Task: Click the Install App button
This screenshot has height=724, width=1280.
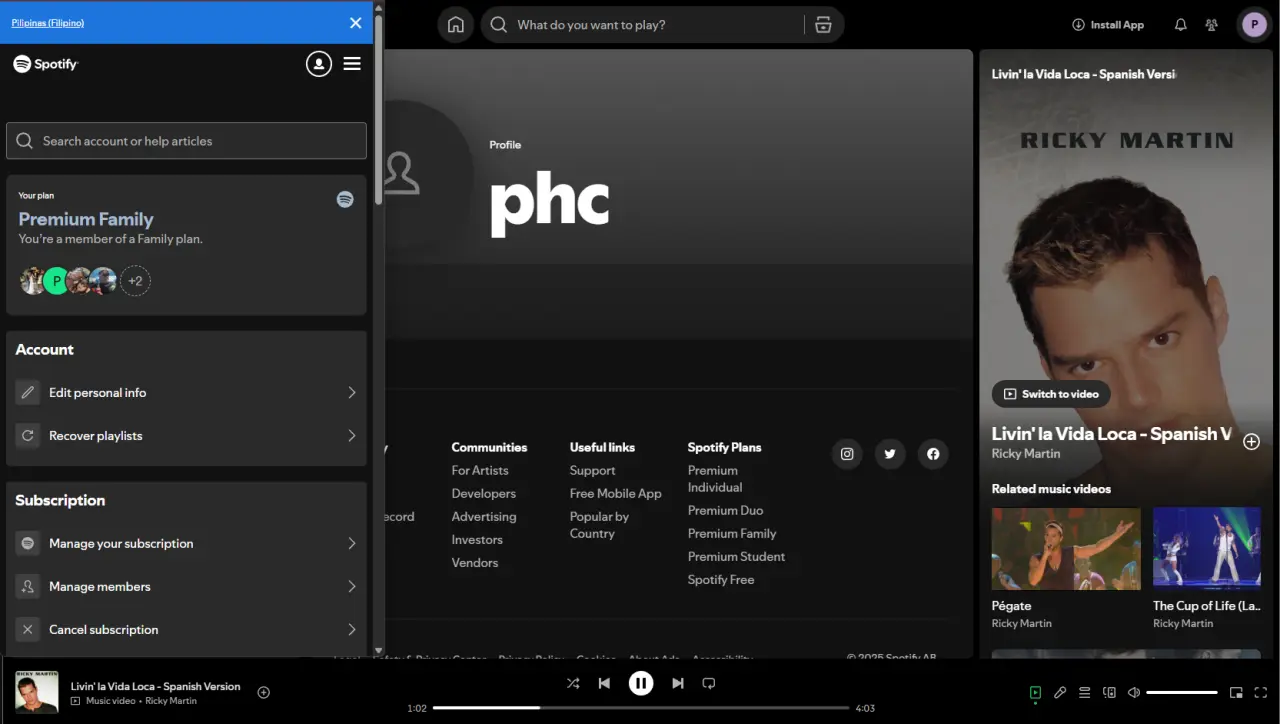Action: pos(1108,25)
